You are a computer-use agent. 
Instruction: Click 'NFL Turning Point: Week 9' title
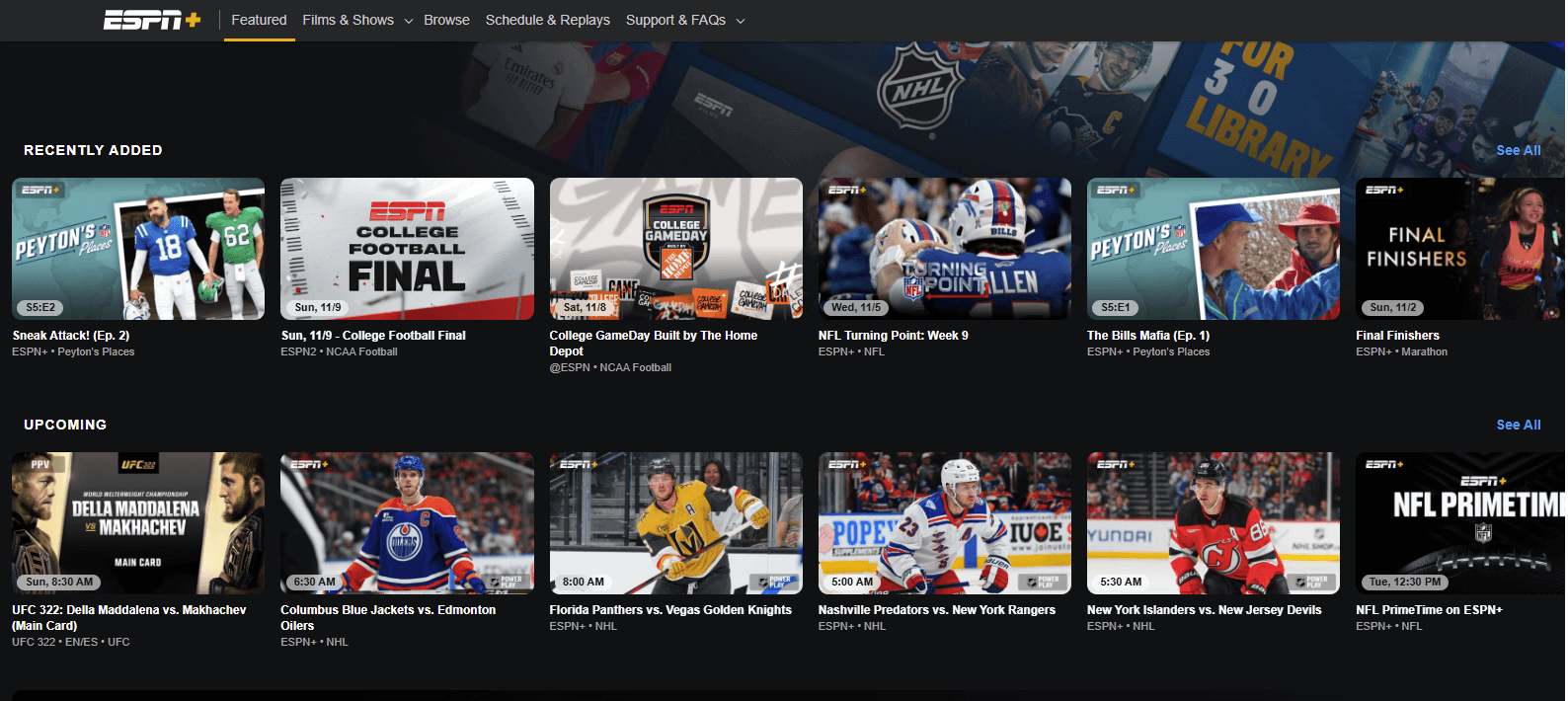[x=894, y=336]
